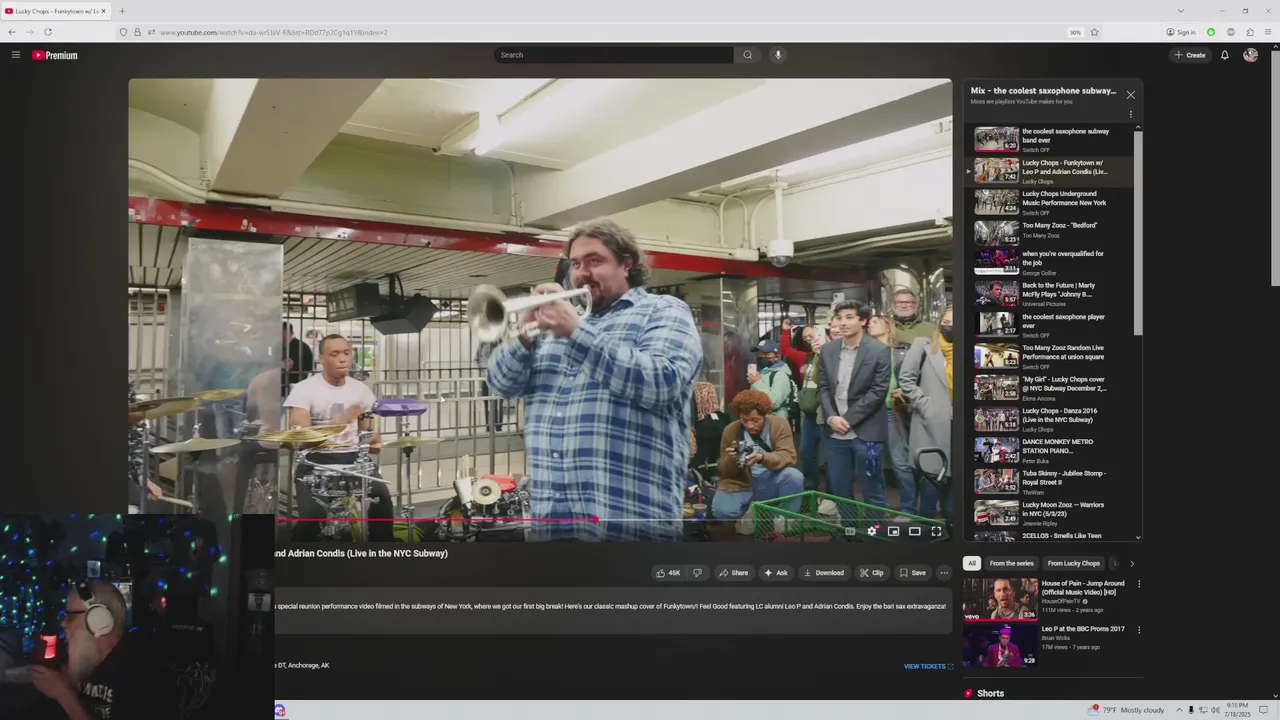The image size is (1280, 720).
Task: Open the YouTube account avatar menu
Action: point(1250,55)
